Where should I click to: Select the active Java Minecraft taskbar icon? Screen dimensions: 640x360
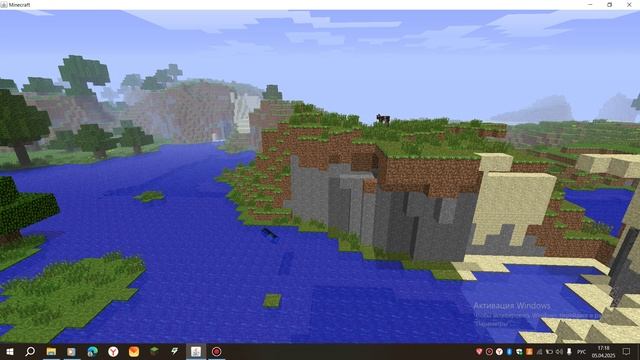[196, 351]
